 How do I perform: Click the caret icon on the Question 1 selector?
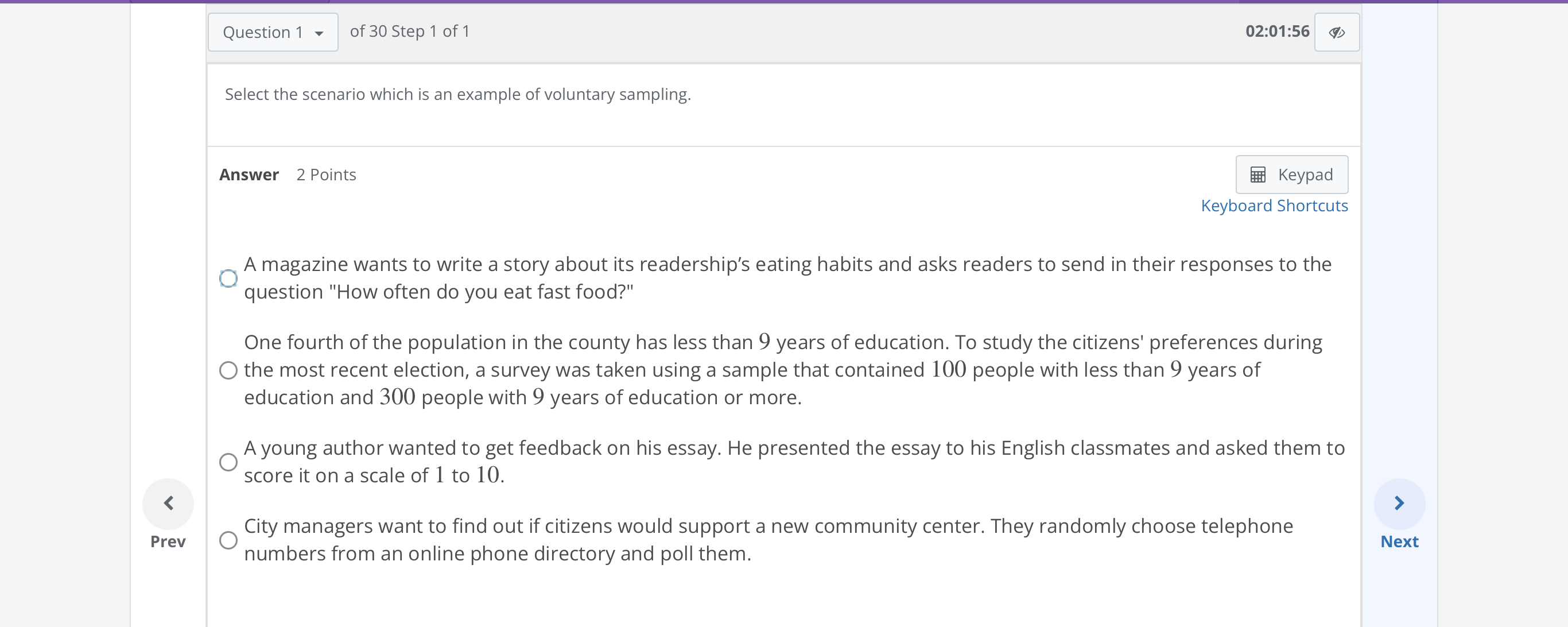tap(321, 33)
